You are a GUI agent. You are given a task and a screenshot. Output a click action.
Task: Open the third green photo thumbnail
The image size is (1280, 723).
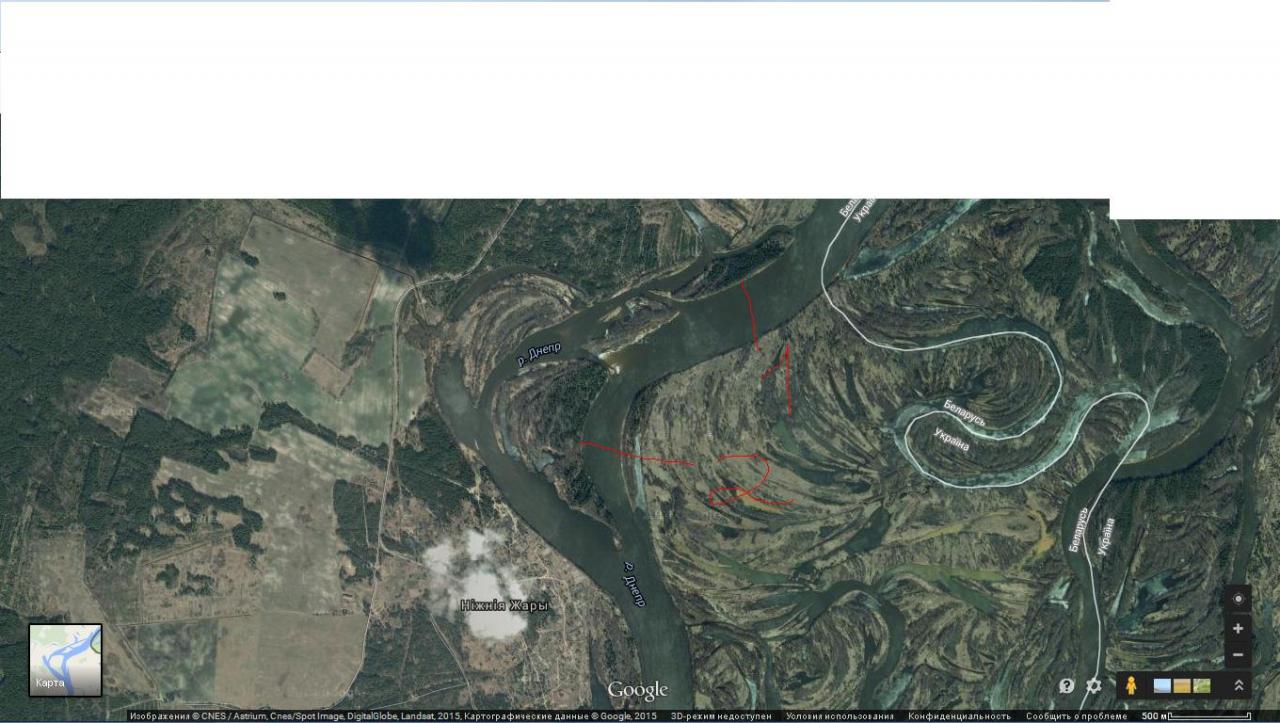(1202, 686)
